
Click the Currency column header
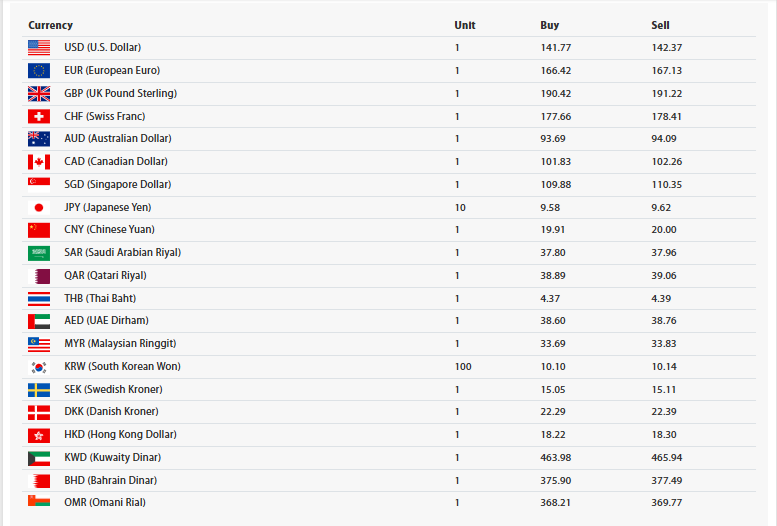click(50, 25)
